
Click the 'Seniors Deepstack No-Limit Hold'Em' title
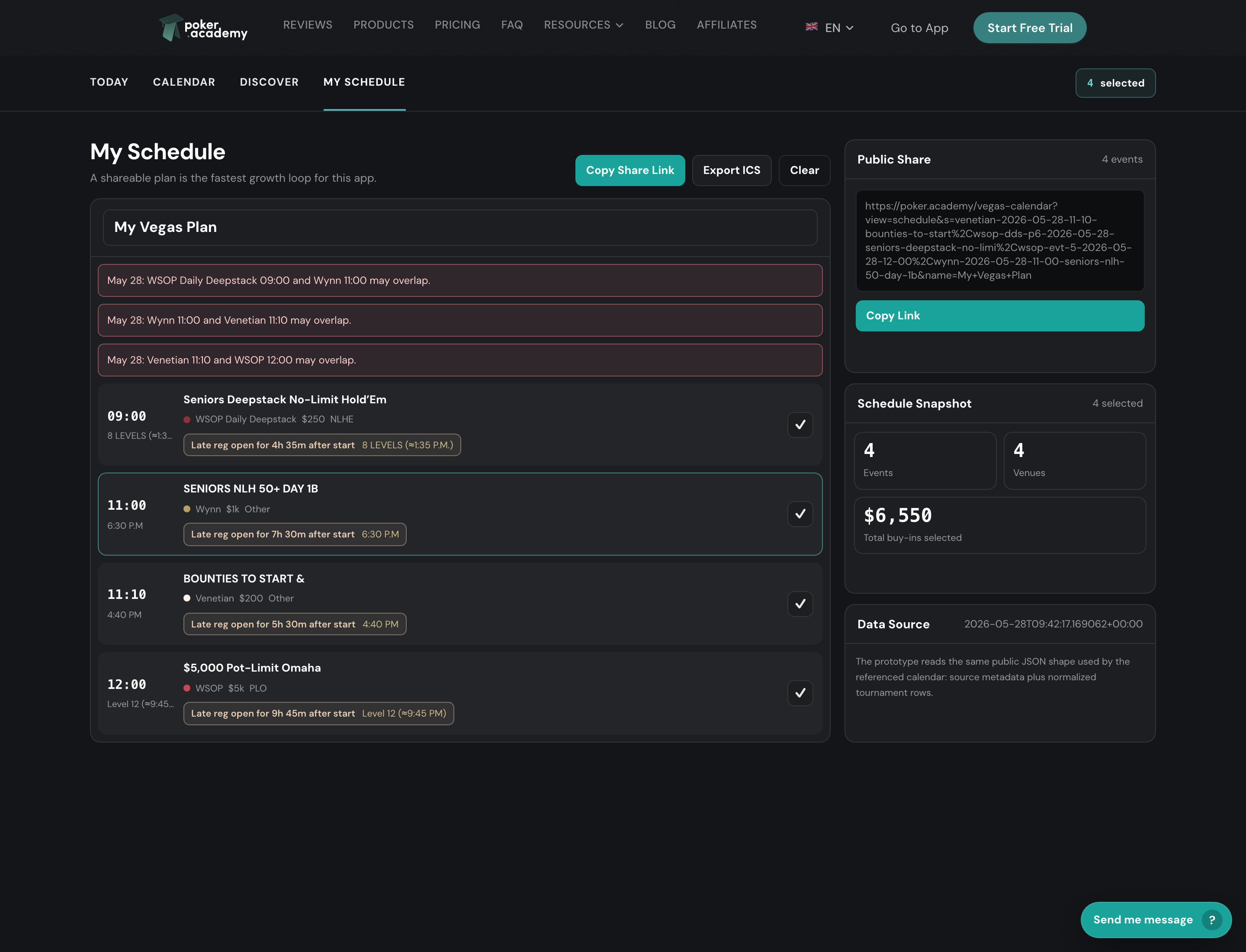tap(285, 399)
